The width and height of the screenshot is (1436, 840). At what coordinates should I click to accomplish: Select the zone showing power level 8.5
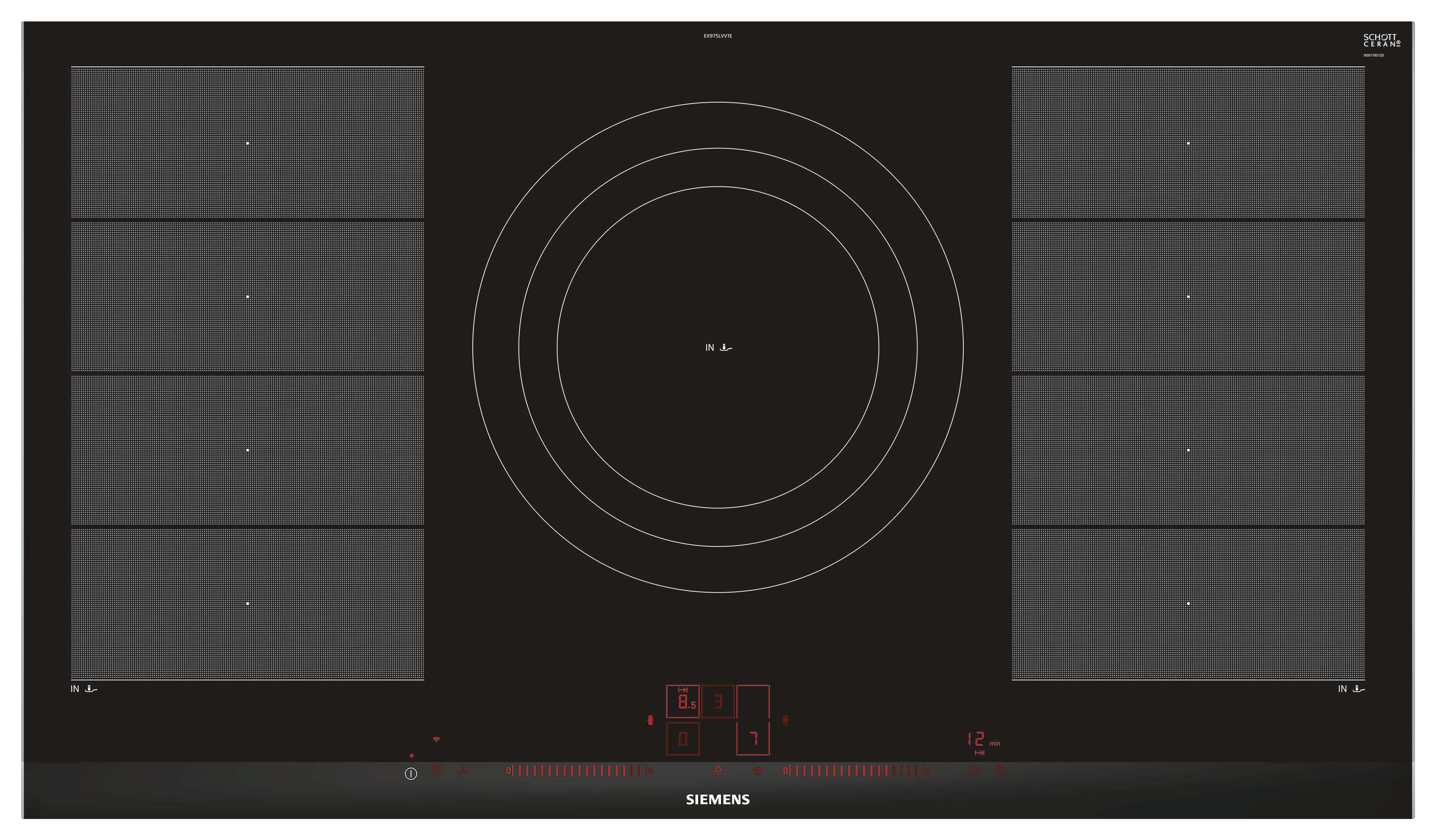coord(683,702)
